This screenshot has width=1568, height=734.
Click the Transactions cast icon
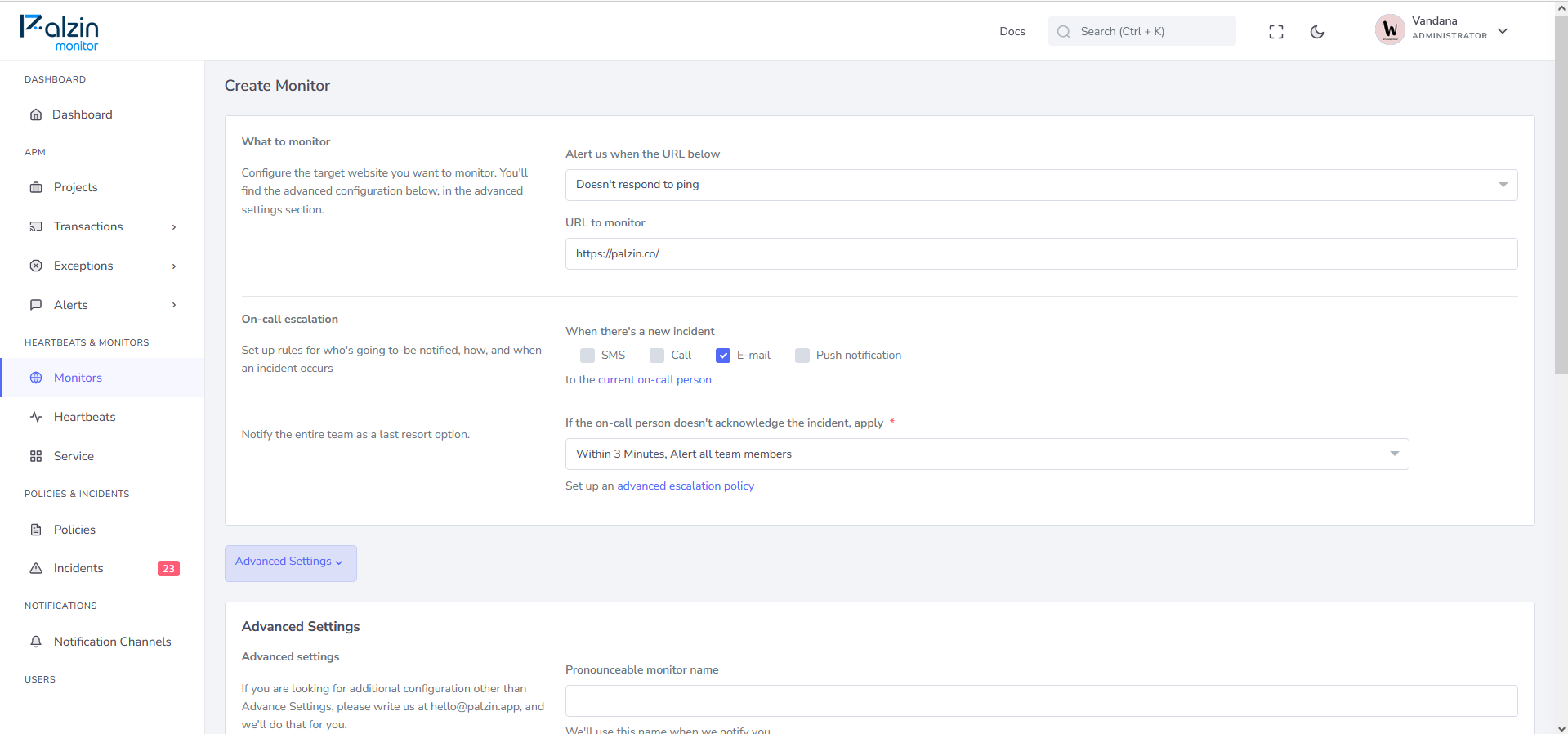pyautogui.click(x=36, y=226)
